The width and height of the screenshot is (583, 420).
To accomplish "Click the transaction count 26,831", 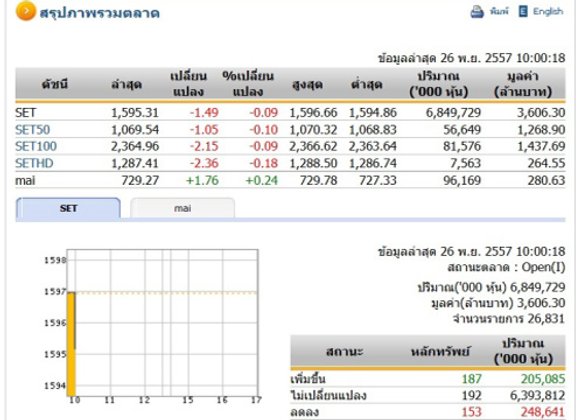I will [546, 319].
